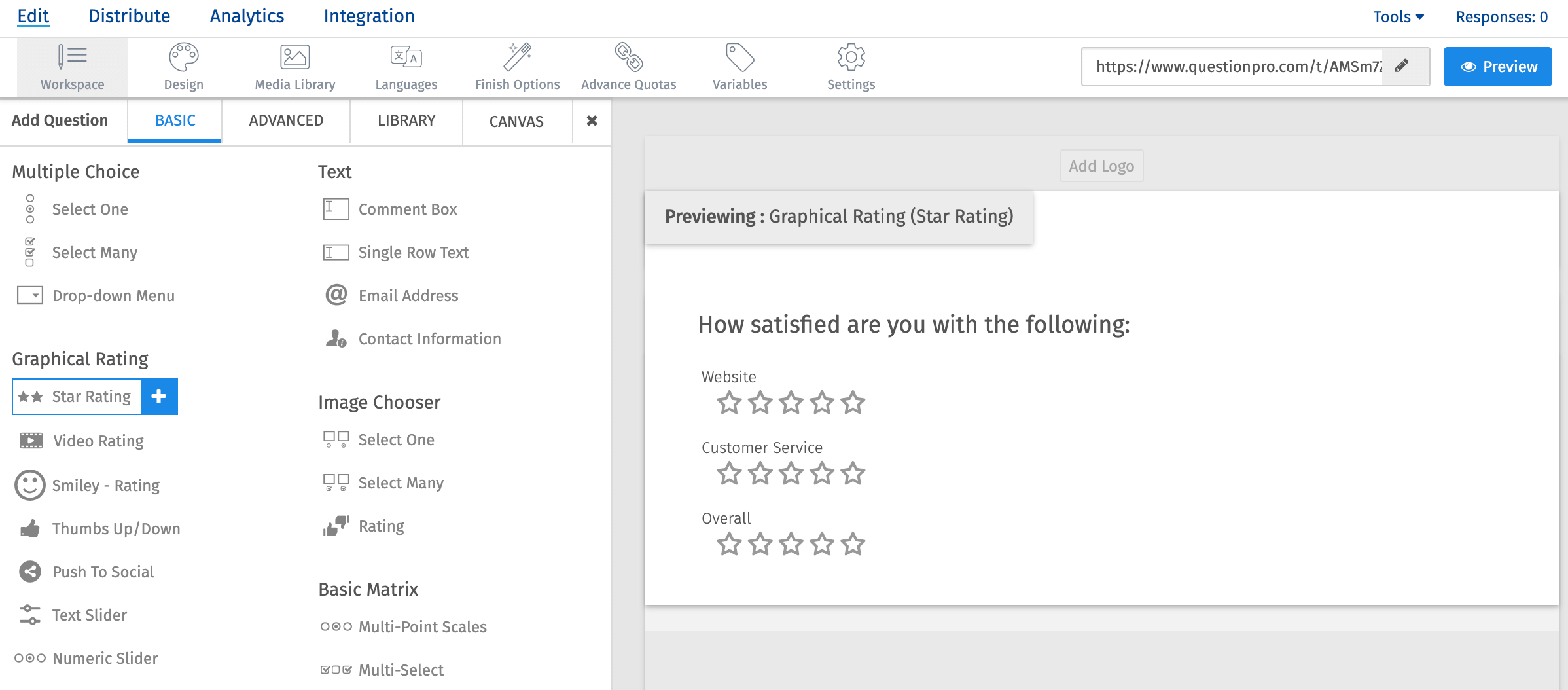Select the Smiley - Rating question type
The width and height of the screenshot is (1568, 690).
[105, 485]
